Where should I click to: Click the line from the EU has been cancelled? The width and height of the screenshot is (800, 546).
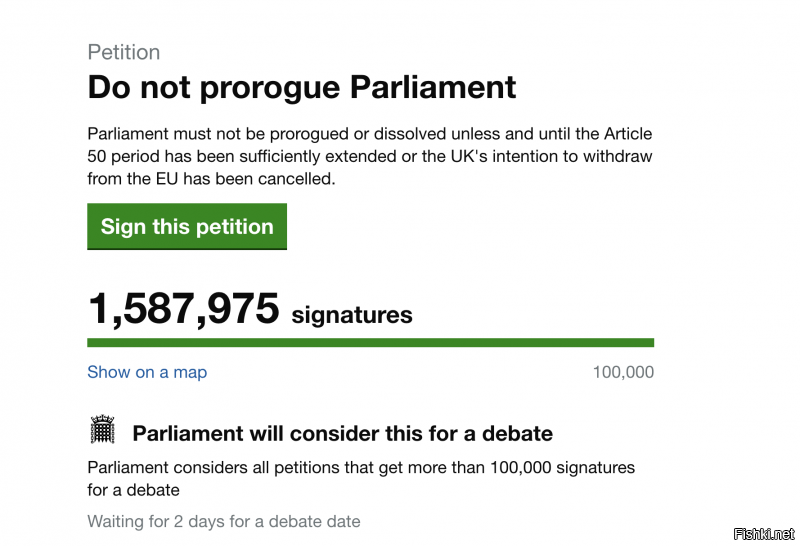[x=211, y=179]
